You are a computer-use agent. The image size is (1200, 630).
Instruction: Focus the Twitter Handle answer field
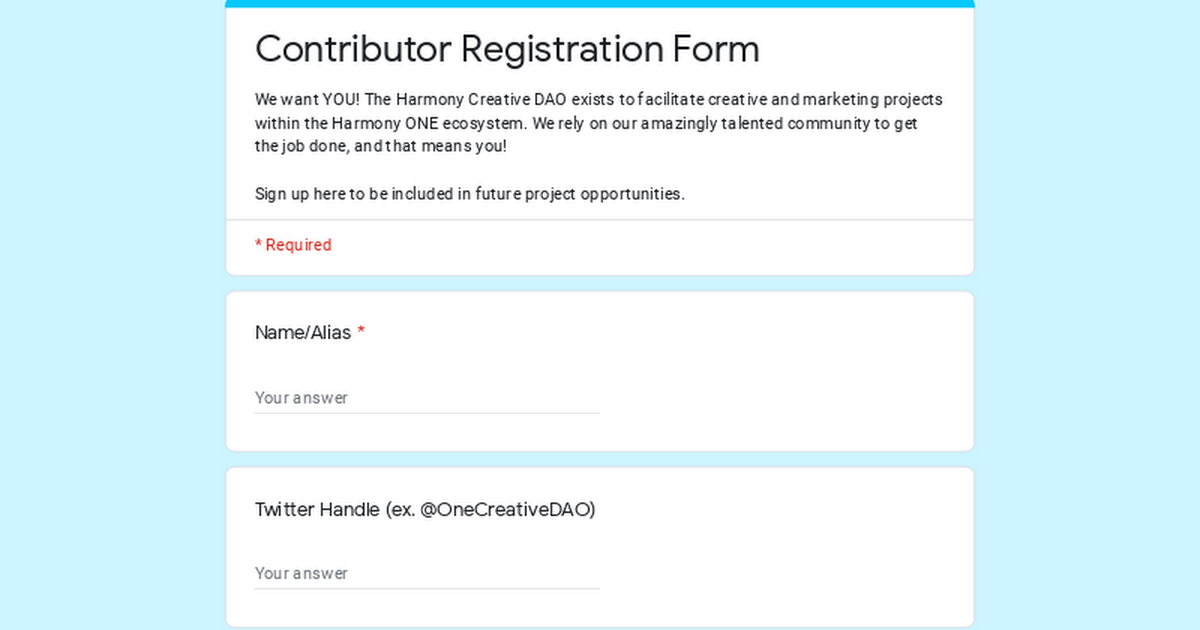[427, 574]
